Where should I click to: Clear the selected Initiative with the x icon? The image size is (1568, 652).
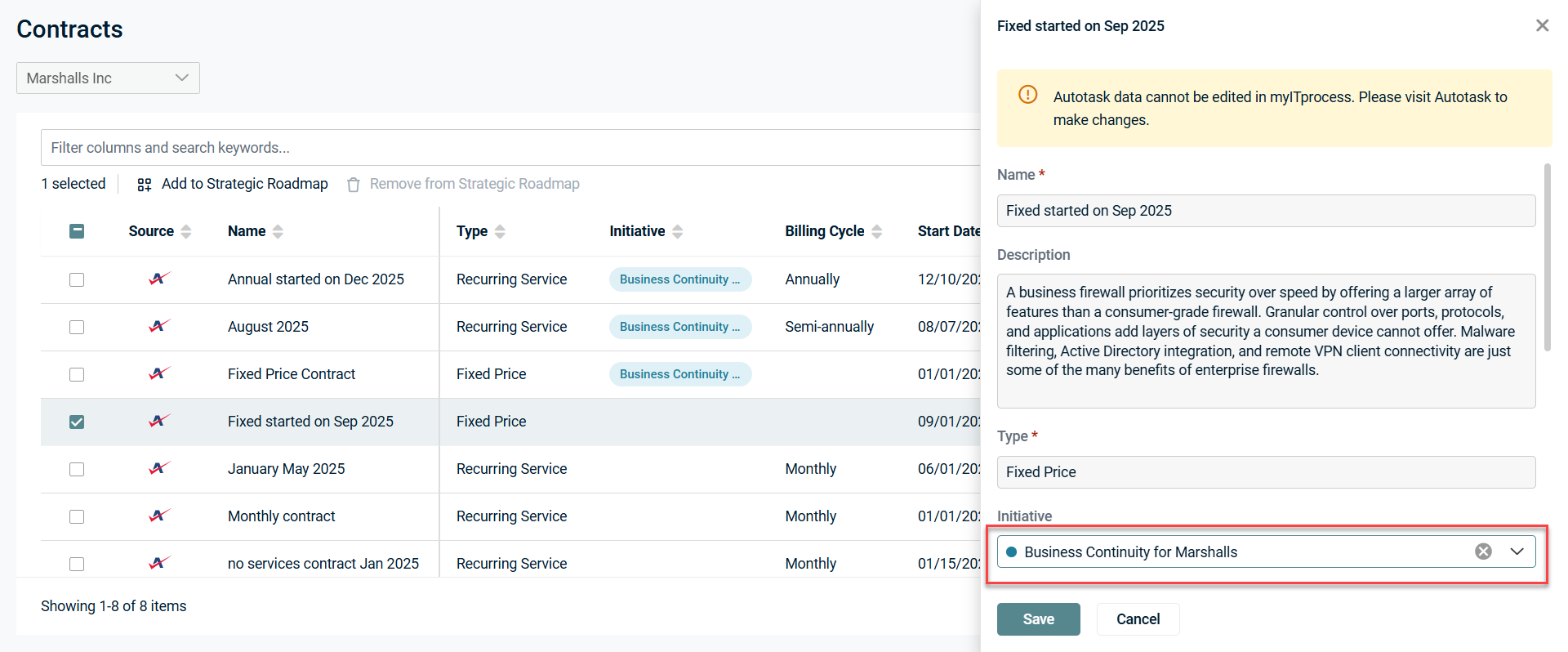click(1483, 552)
